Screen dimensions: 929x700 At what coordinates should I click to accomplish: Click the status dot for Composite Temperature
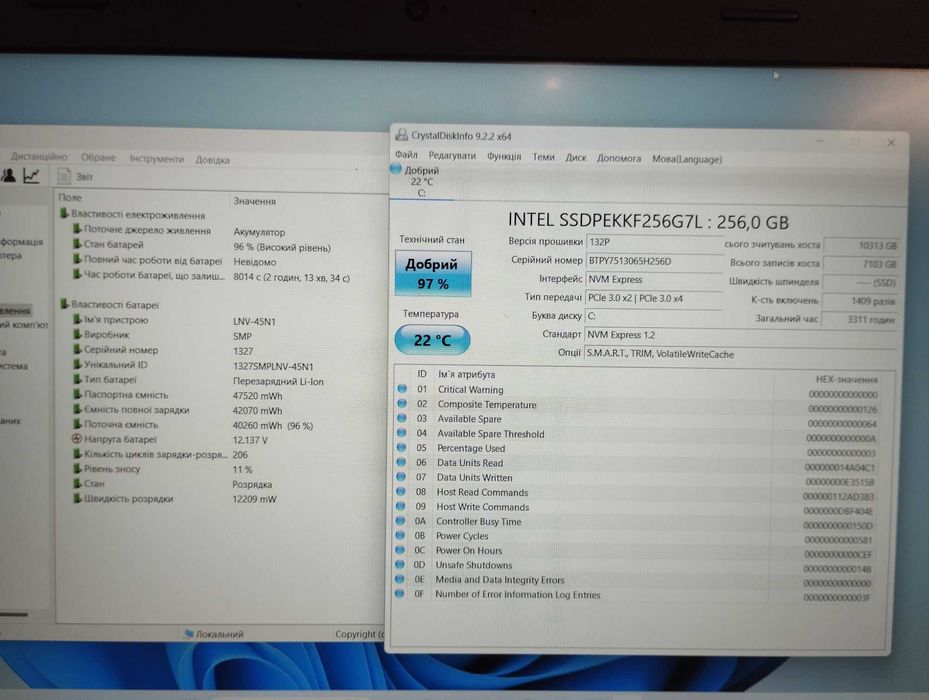coord(402,404)
